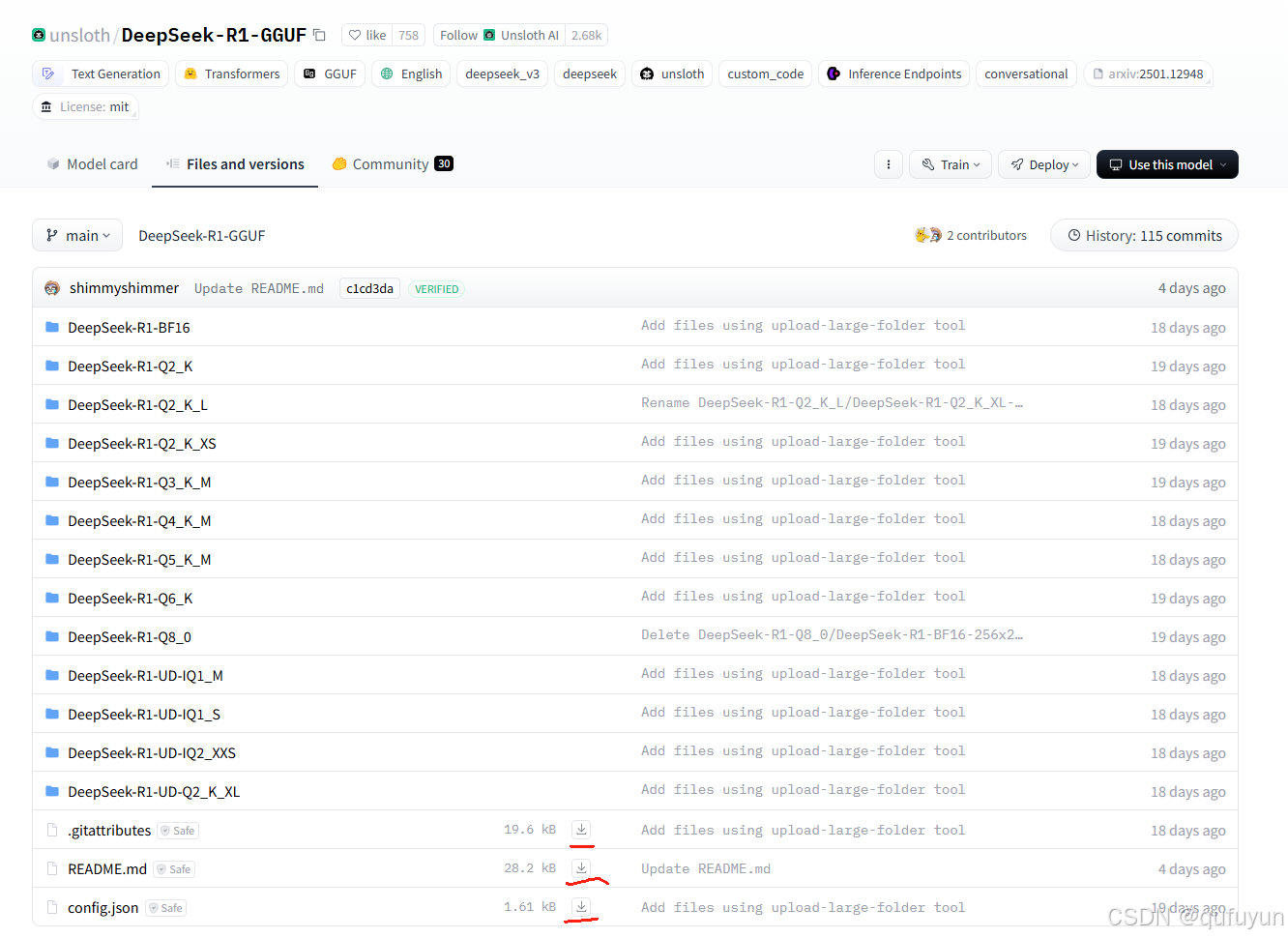View the 2 contributors
Screen dimensions: 1288x938
(x=971, y=236)
